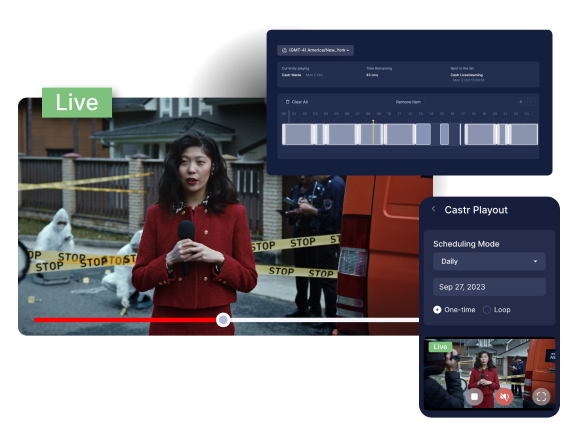Click the Scheduling Mode label
Screen dimensions: 577x443
click(x=466, y=244)
